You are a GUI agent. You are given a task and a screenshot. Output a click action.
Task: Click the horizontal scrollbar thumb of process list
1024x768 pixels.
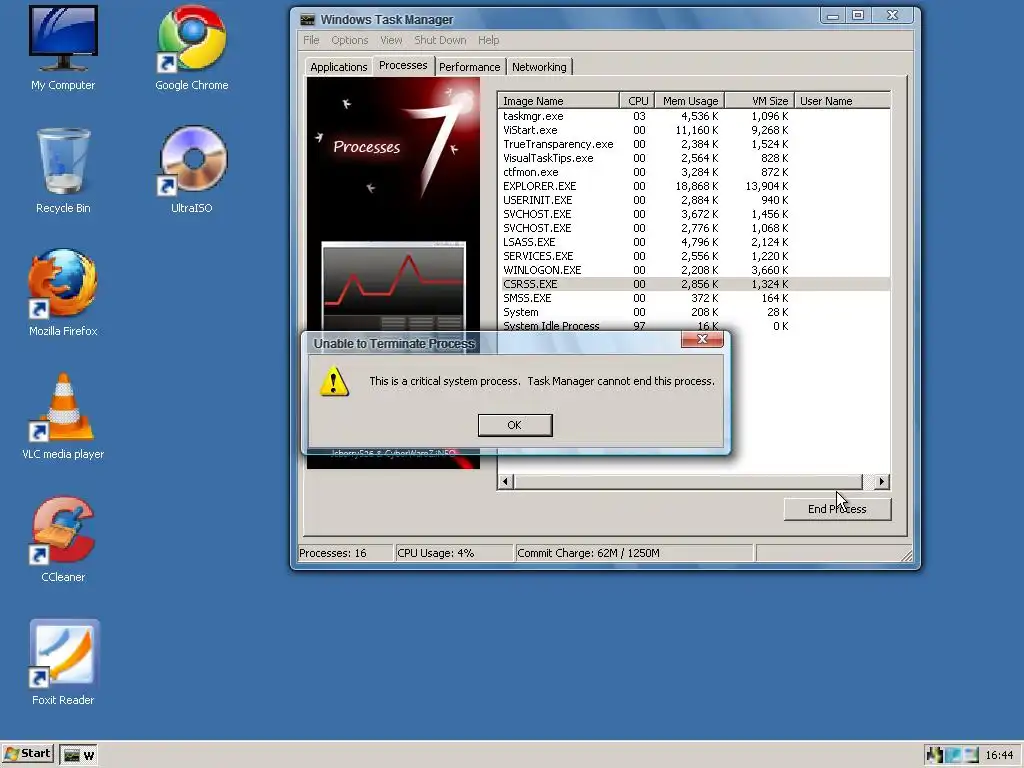(x=688, y=482)
